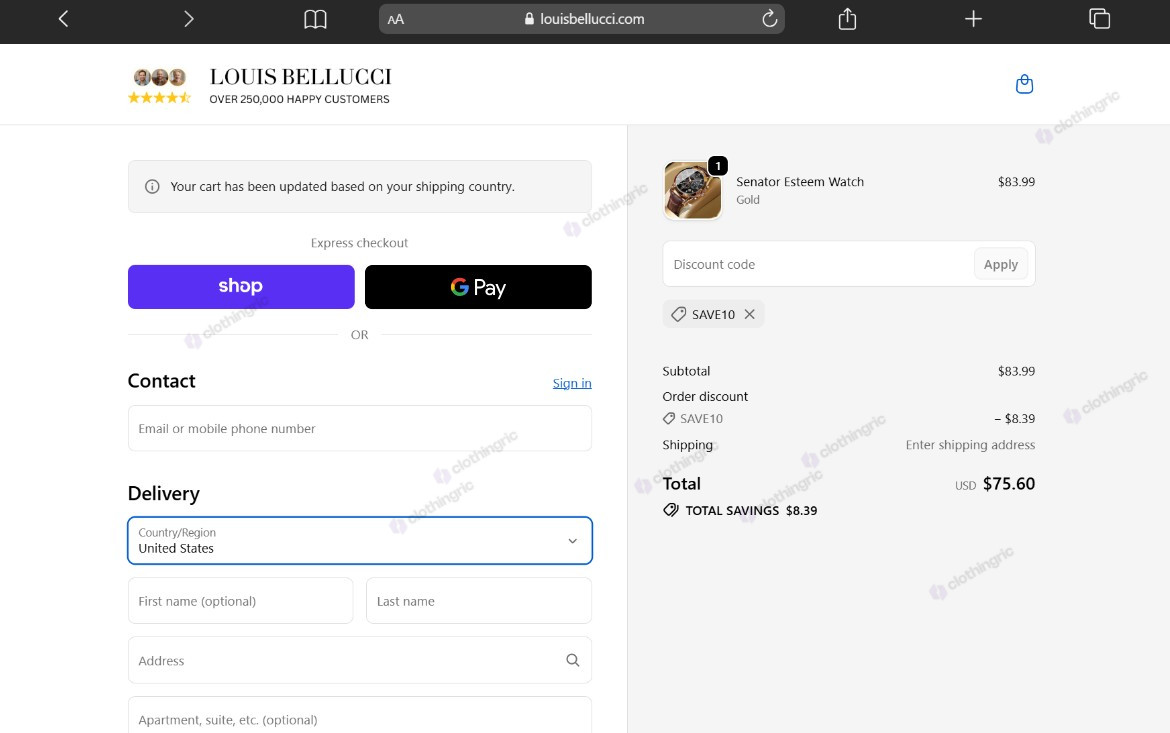Click the $75.60 total amount
The image size is (1170, 733).
point(1009,484)
